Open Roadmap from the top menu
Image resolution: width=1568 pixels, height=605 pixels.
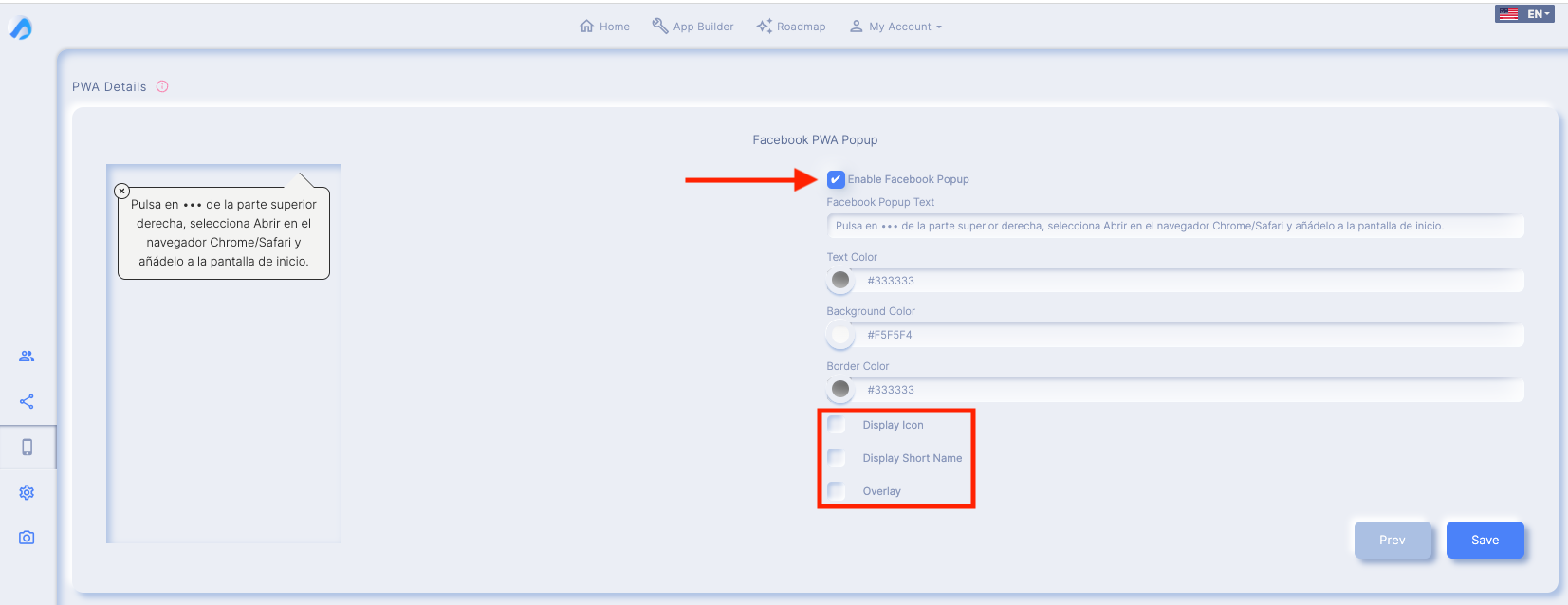pos(802,27)
